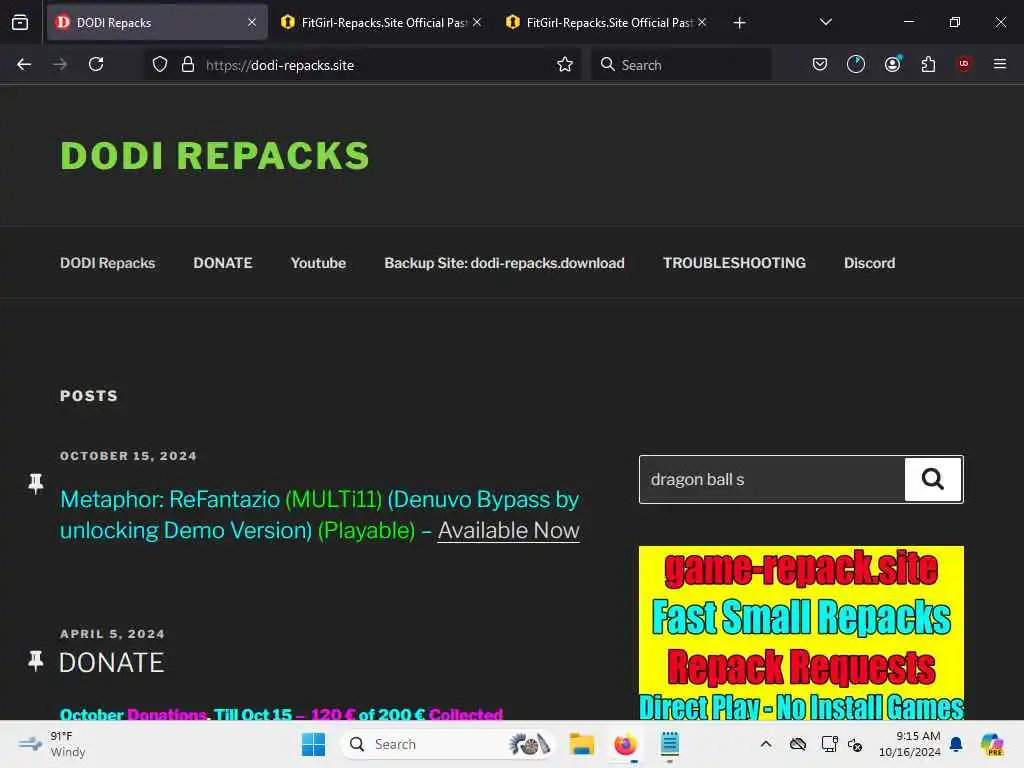Switch to second FitGirl-Repacks tab

point(607,23)
